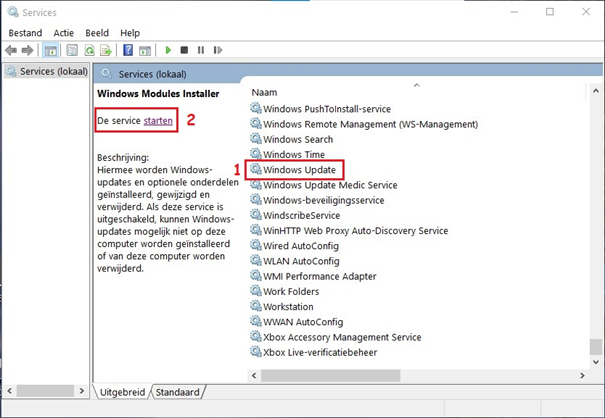Click service list horizontal scrollbar thumb
The image size is (605, 418).
click(x=331, y=375)
